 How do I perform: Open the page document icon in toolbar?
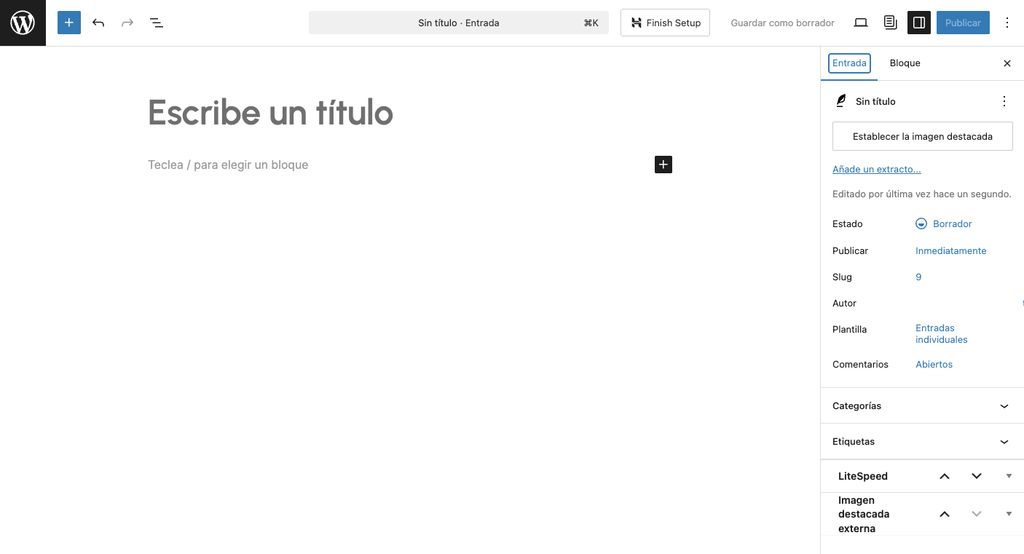(x=890, y=23)
